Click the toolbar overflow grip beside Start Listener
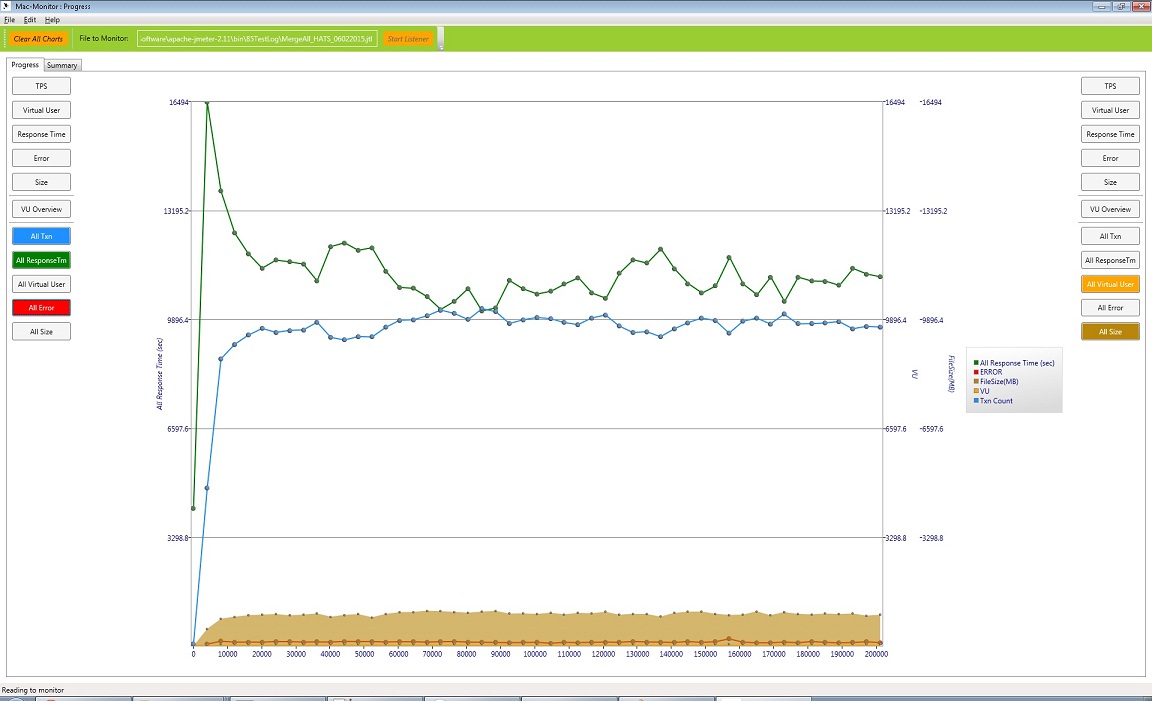 (x=441, y=38)
